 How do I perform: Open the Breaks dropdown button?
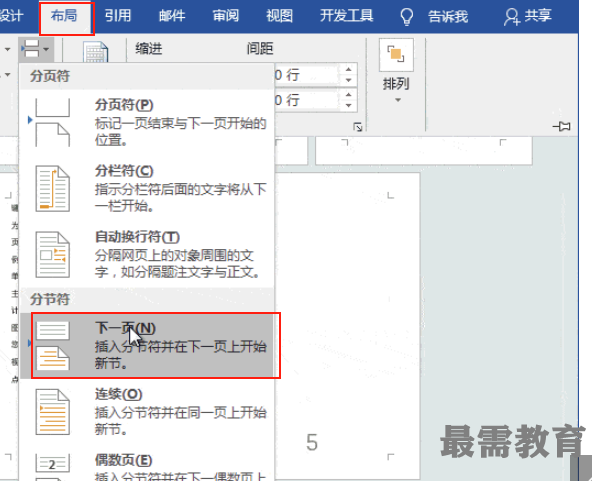point(36,49)
